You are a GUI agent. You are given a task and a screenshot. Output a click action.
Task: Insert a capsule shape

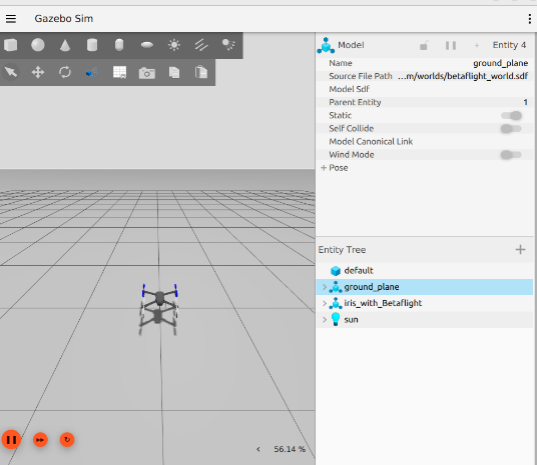(x=119, y=45)
